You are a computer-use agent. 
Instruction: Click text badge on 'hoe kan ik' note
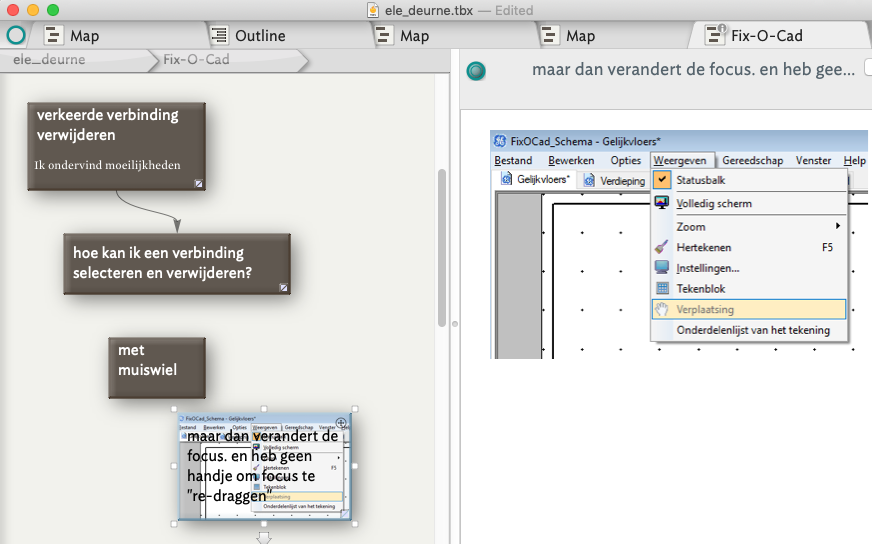pyautogui.click(x=284, y=288)
